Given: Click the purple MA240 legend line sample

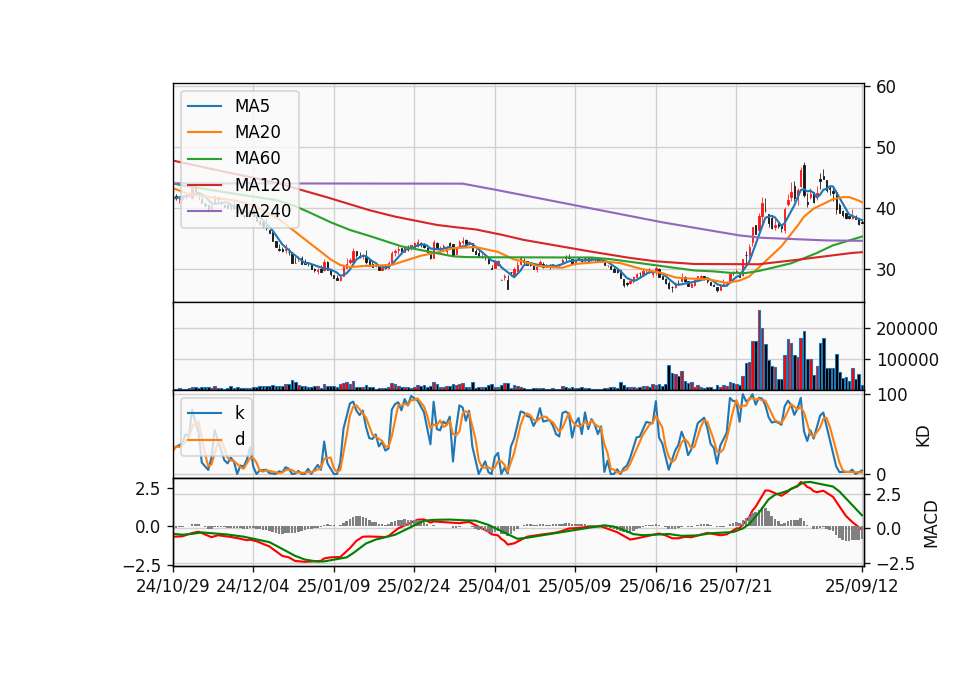Looking at the screenshot, I should [204, 211].
